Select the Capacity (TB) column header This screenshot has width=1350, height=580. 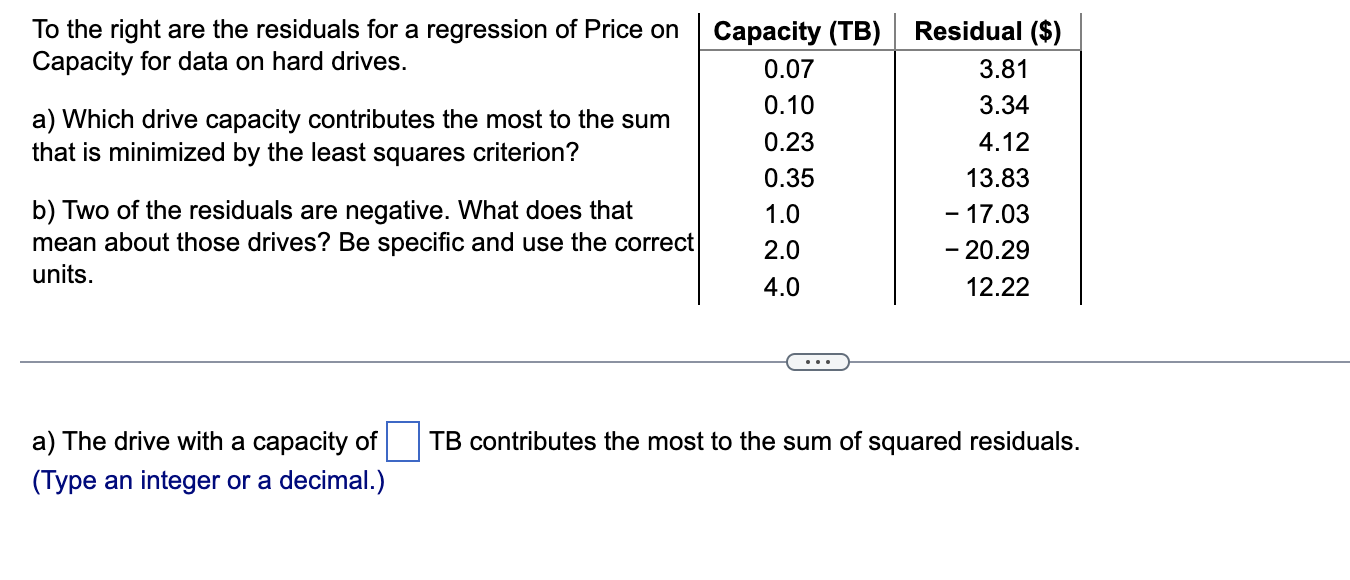pyautogui.click(x=796, y=31)
